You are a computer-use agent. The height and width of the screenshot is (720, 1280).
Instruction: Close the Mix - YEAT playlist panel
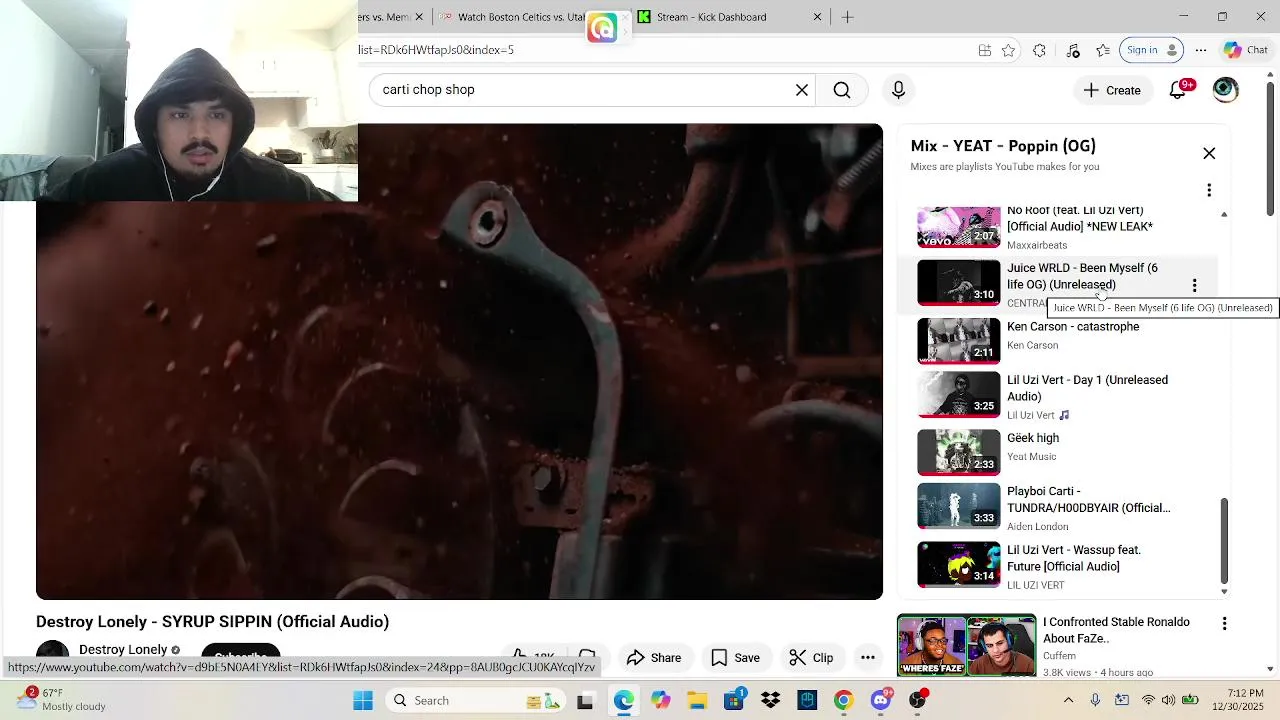(1209, 154)
